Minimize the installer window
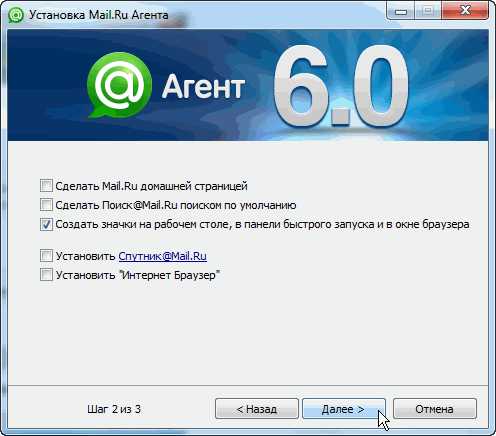 [x=400, y=11]
